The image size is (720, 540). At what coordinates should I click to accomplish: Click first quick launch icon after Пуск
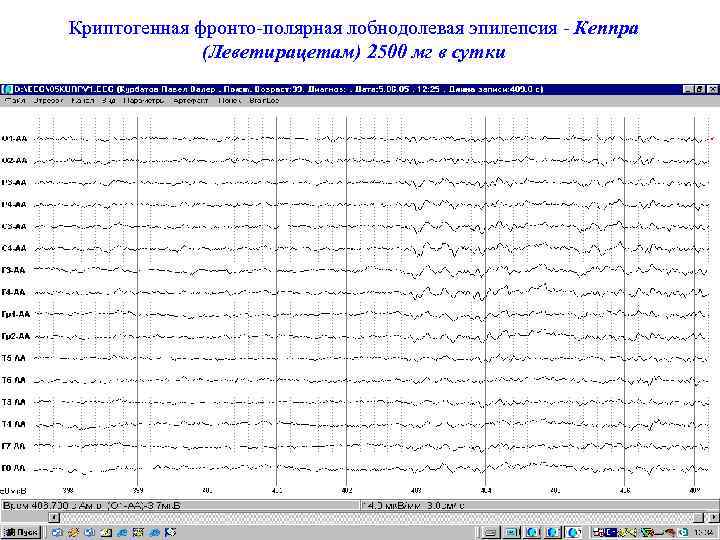coord(56,532)
